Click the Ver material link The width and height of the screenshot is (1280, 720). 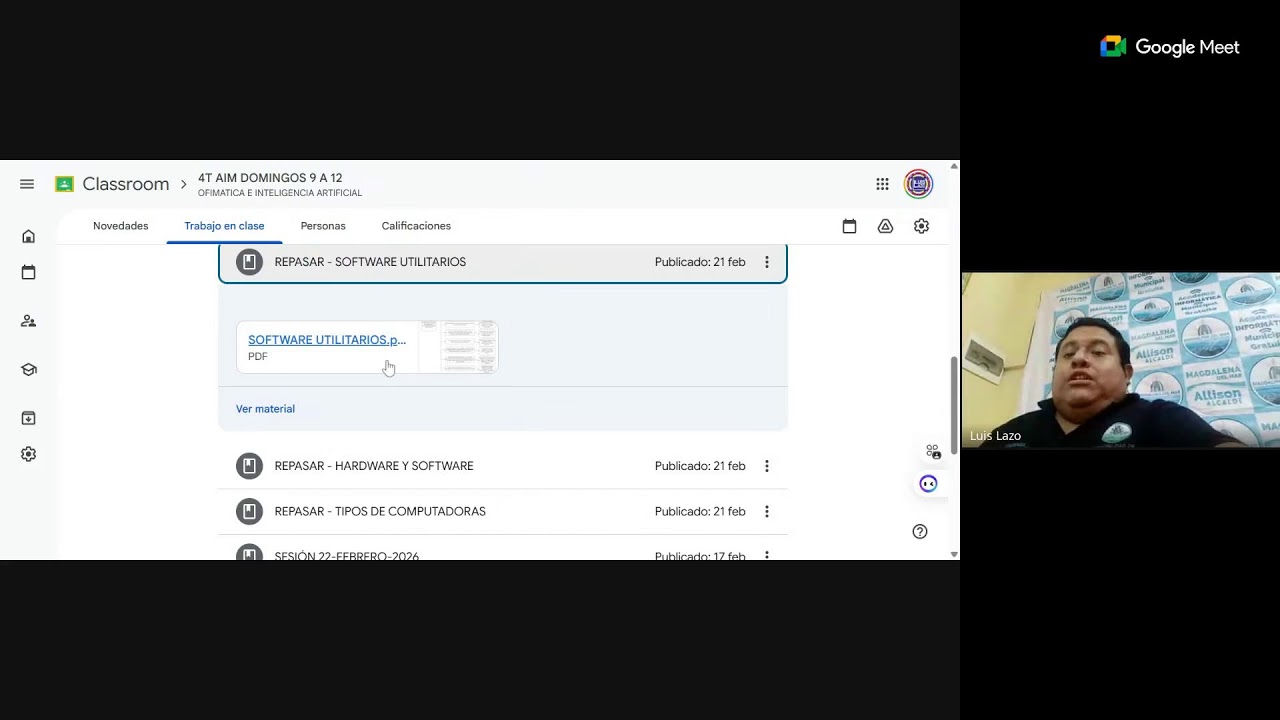pos(265,409)
